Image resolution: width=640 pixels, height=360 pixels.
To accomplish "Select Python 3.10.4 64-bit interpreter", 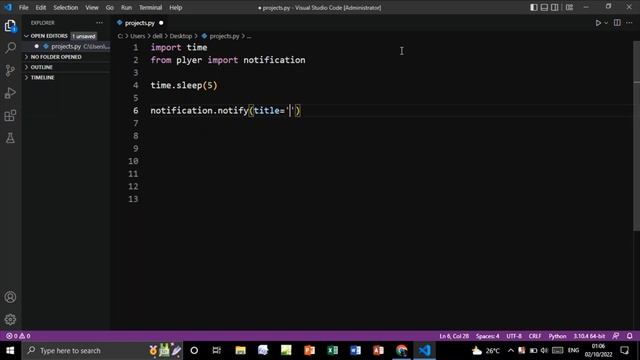I will pos(589,336).
